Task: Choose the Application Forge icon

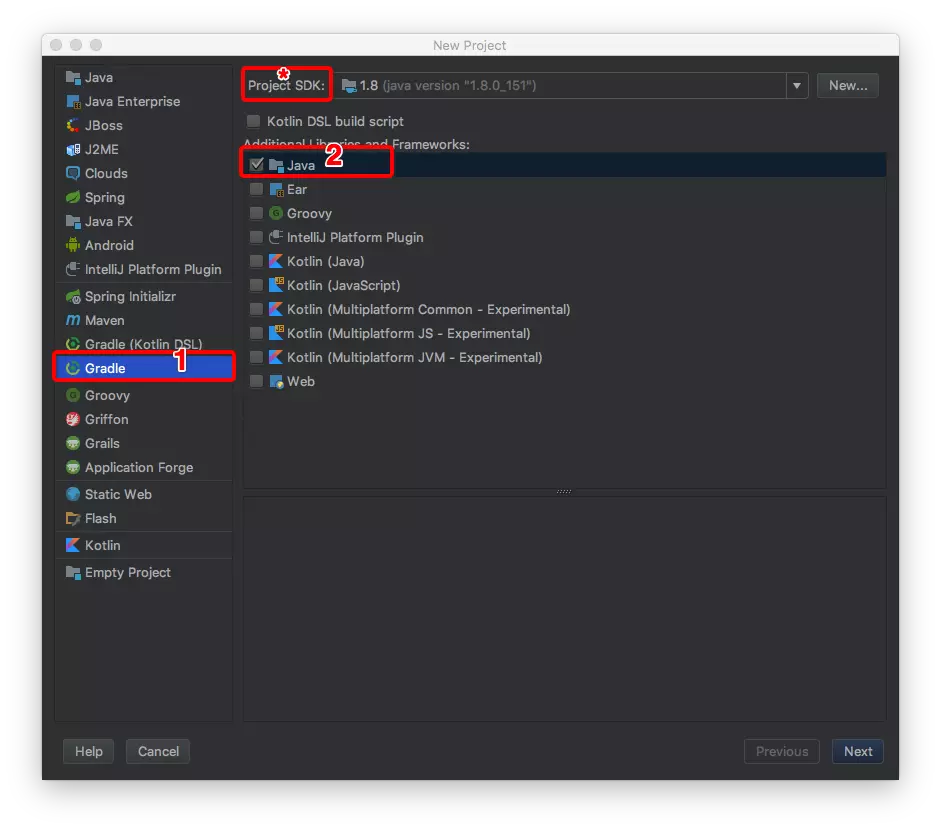Action: (73, 468)
